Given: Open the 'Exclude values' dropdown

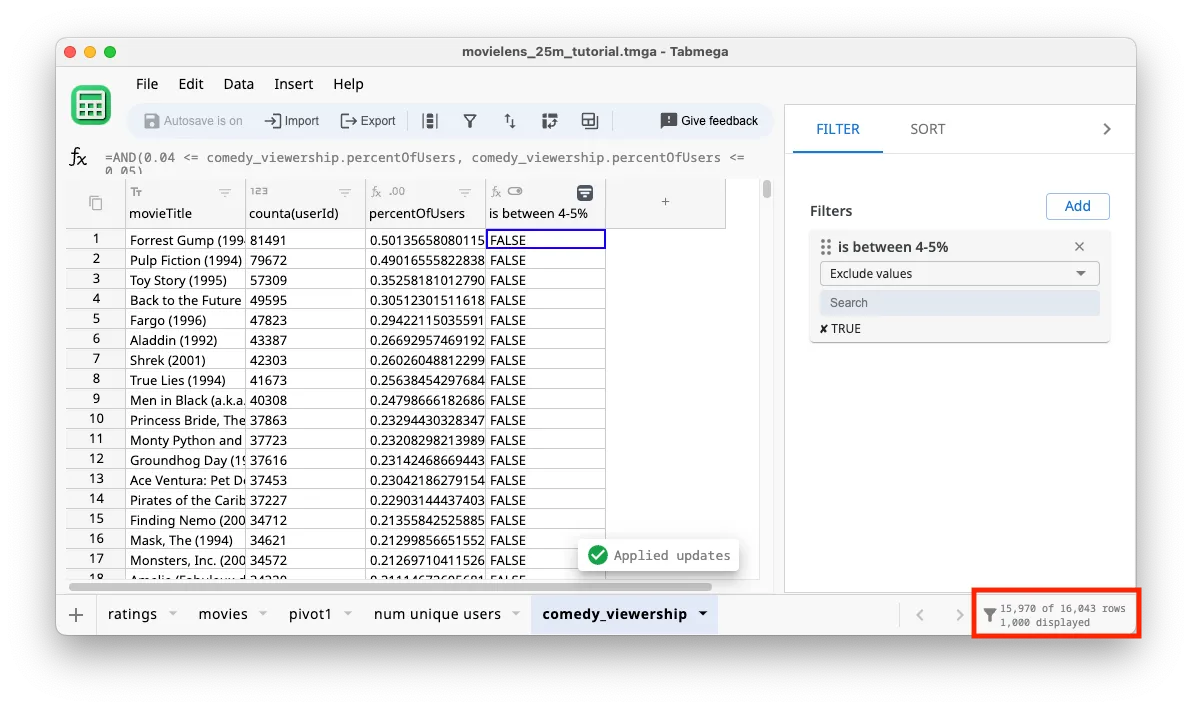Looking at the screenshot, I should (x=959, y=273).
